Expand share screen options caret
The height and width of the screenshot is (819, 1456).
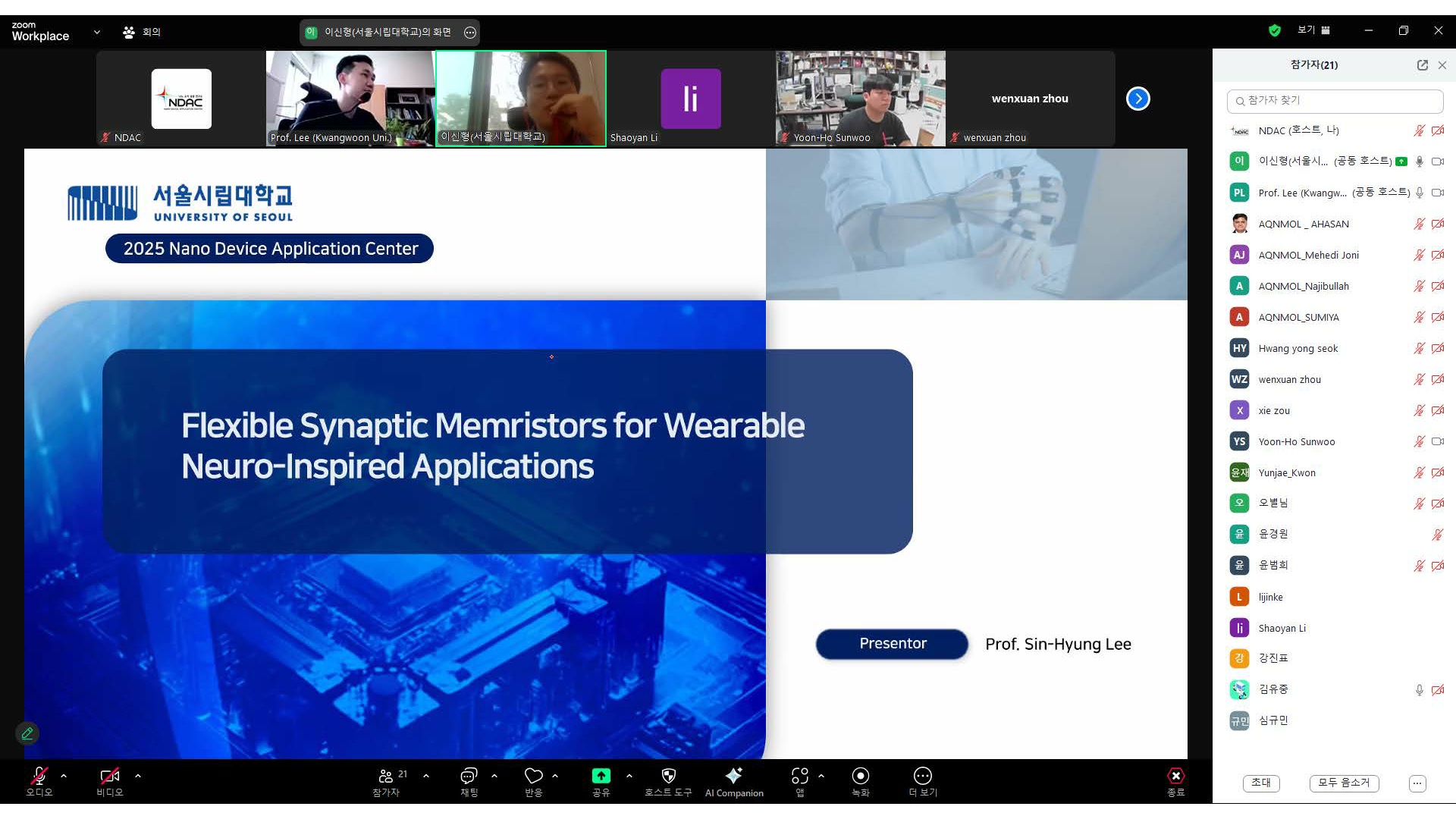[x=629, y=776]
